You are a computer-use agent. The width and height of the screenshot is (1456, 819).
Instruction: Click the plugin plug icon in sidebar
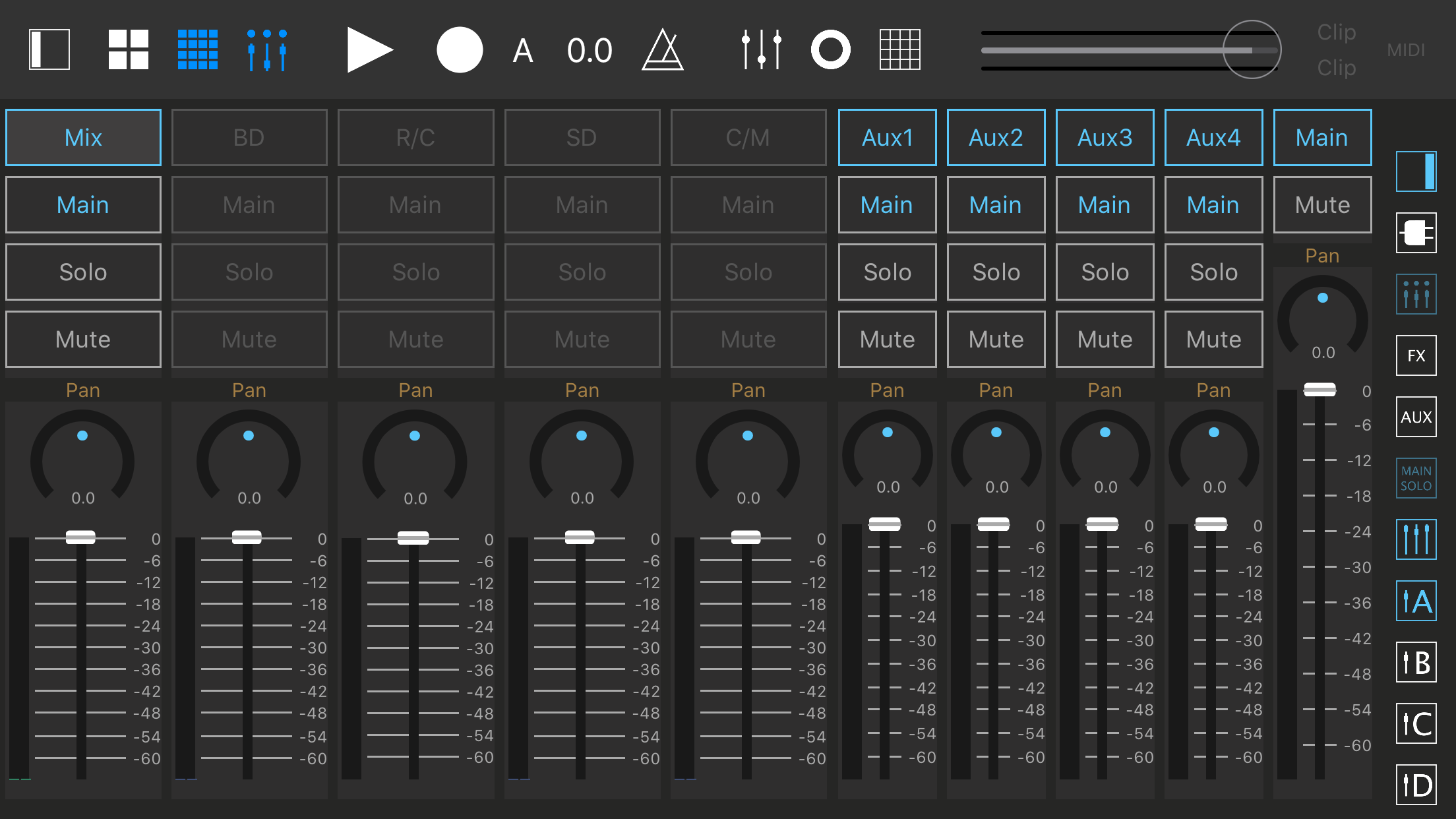point(1416,233)
